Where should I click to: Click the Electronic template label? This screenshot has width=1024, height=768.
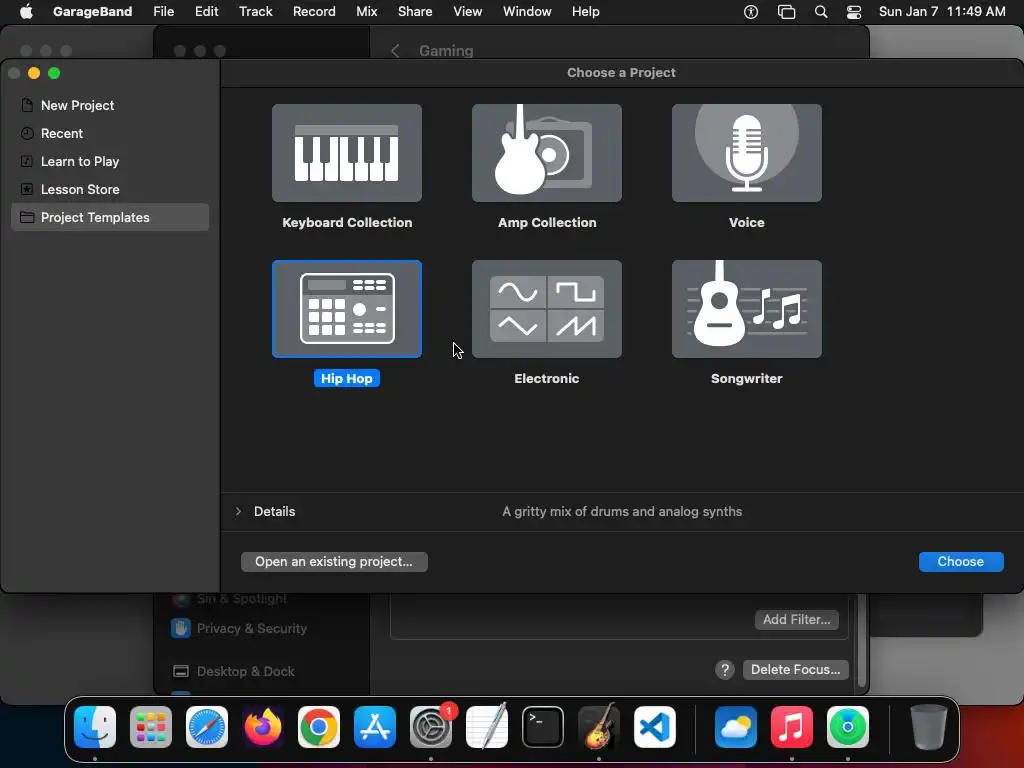pos(547,379)
